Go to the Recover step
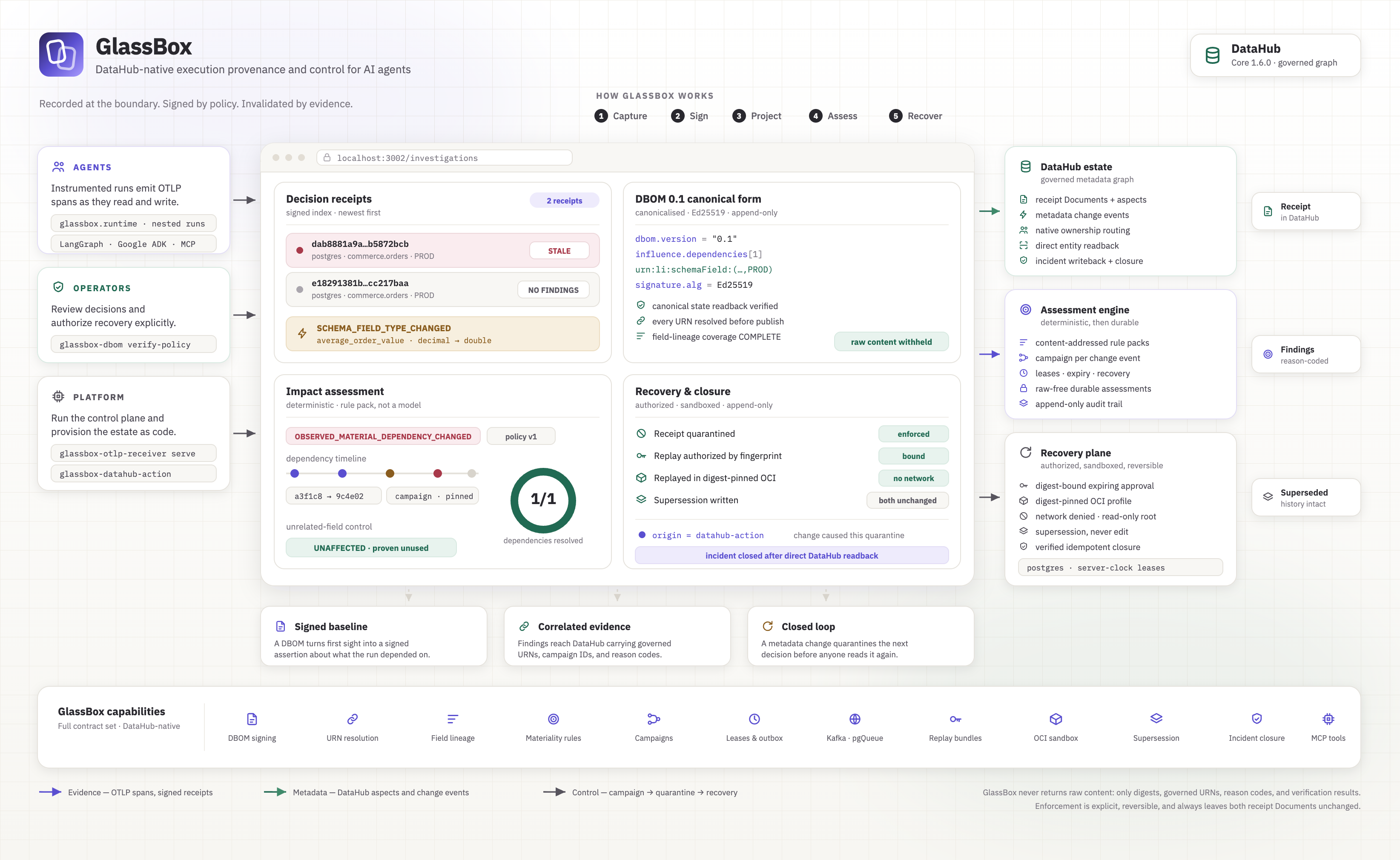This screenshot has height=860, width=1400. click(915, 116)
